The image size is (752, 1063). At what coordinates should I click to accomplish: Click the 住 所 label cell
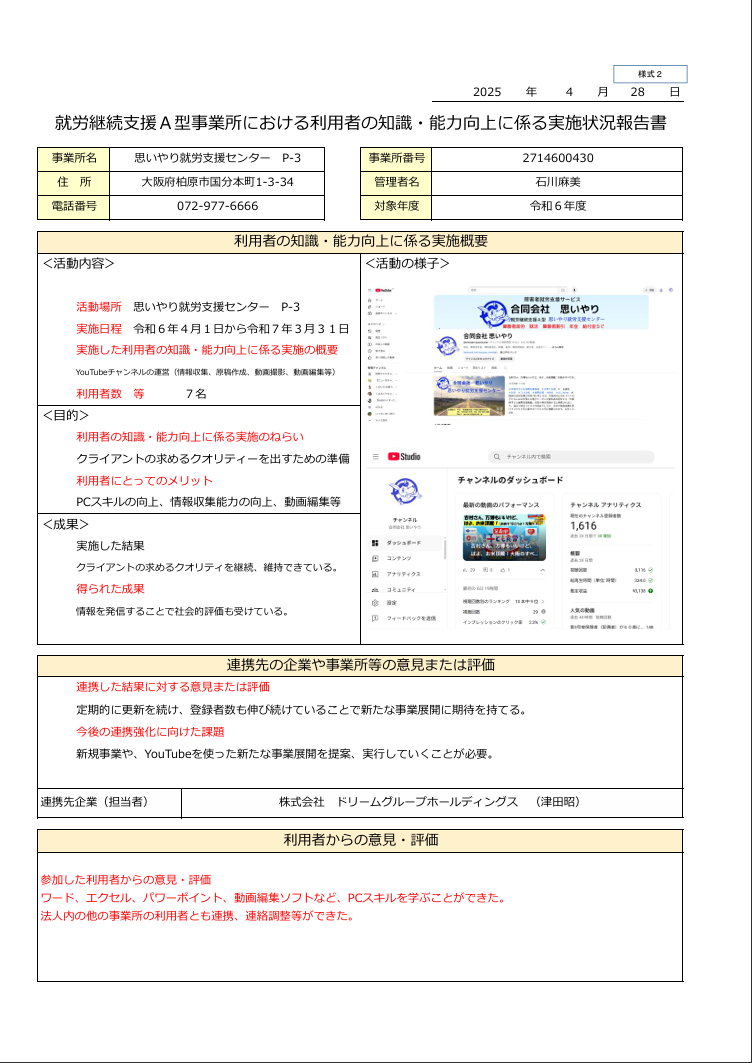[x=73, y=183]
